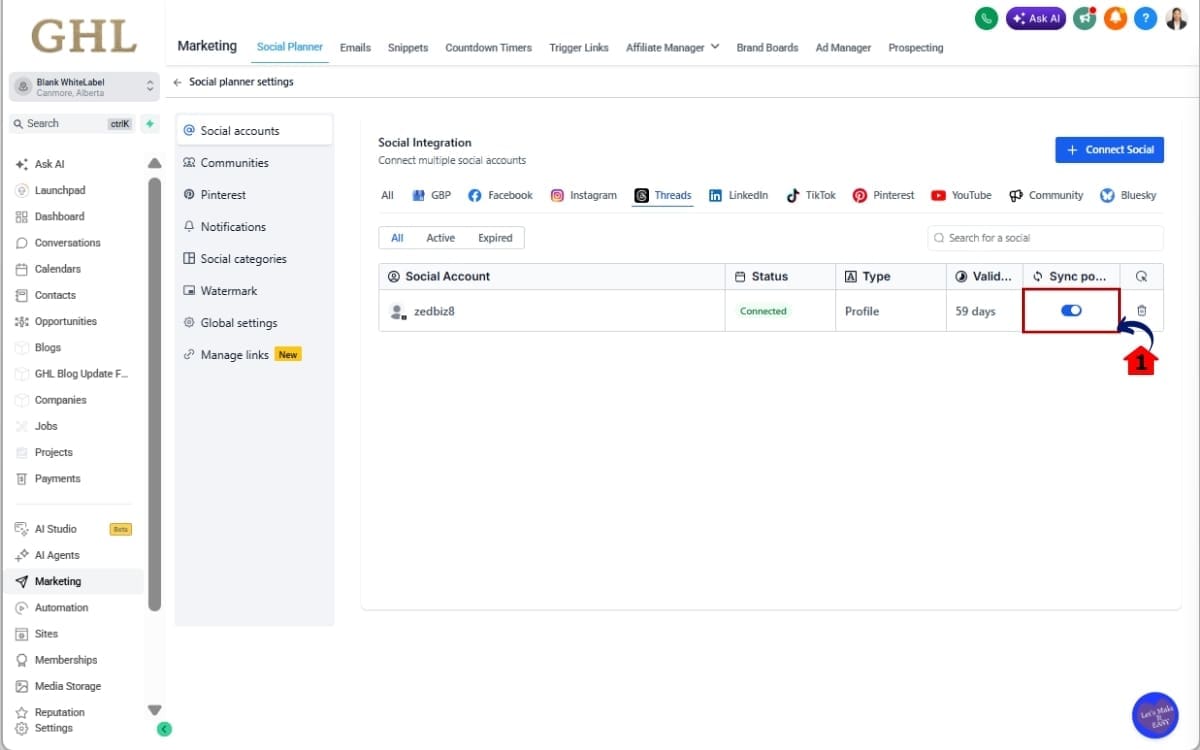Open the megaphone announcements icon

[x=1084, y=18]
